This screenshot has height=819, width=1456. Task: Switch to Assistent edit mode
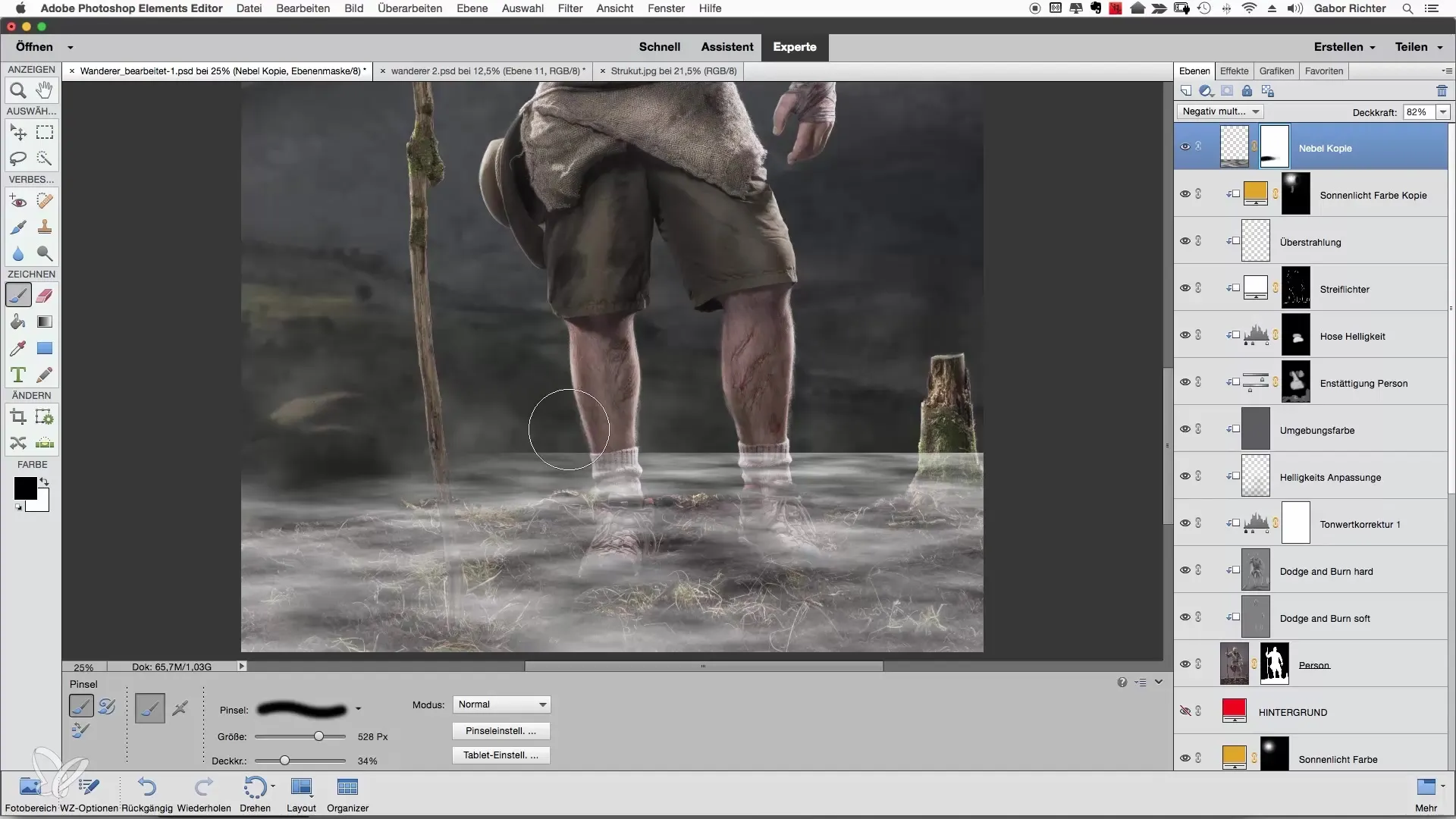[x=727, y=47]
